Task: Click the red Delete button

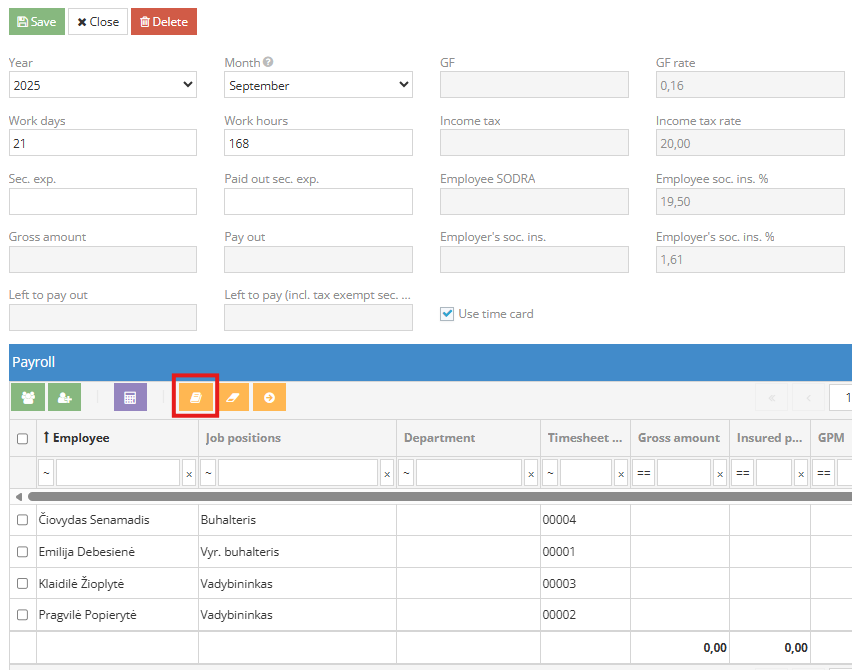Action: [163, 21]
